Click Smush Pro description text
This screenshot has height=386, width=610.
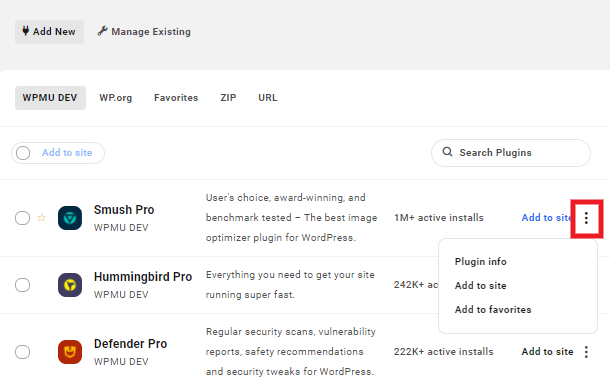(291, 218)
